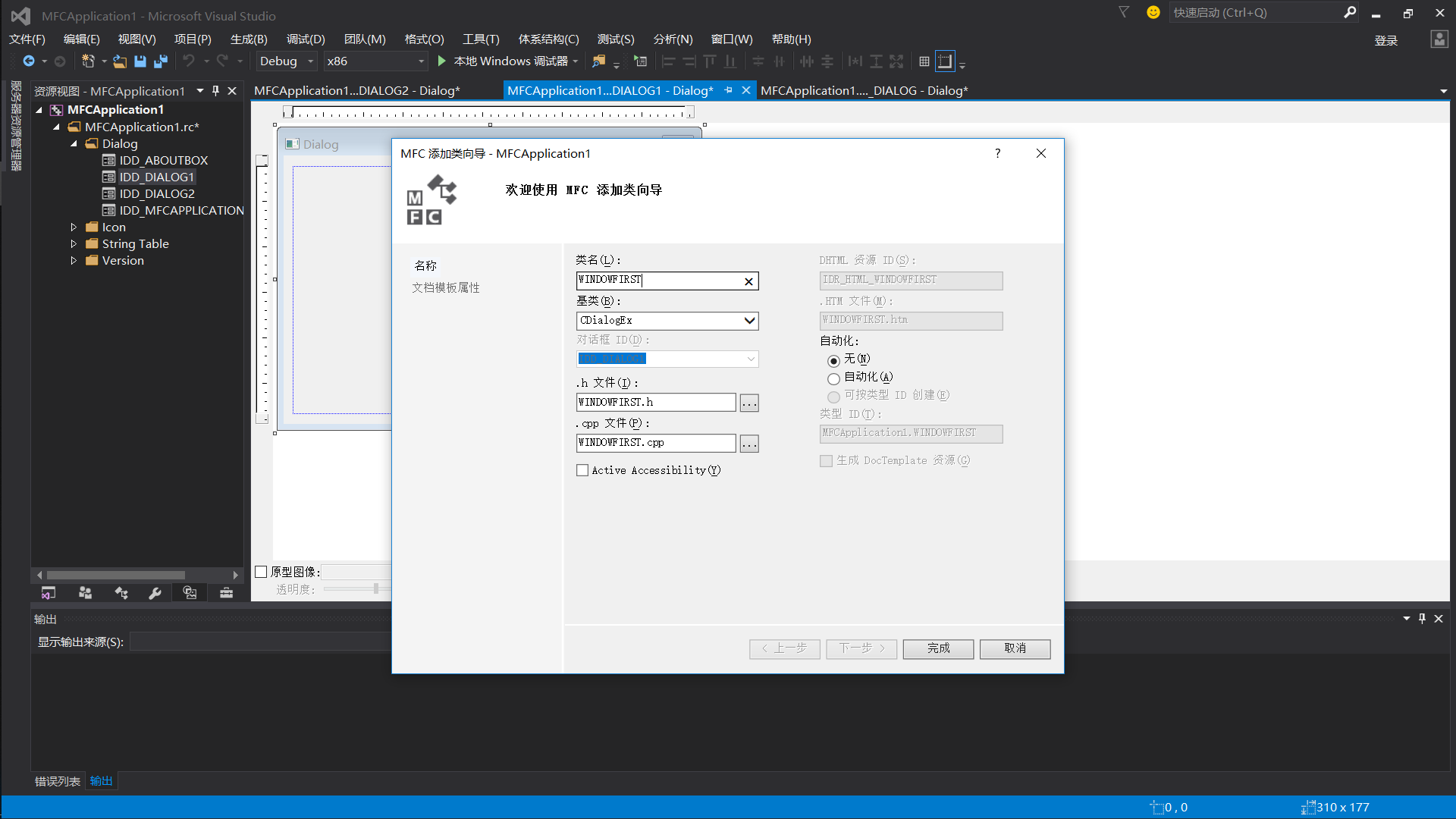Check the 原型图像 checkbox
The width and height of the screenshot is (1456, 819).
click(x=262, y=572)
